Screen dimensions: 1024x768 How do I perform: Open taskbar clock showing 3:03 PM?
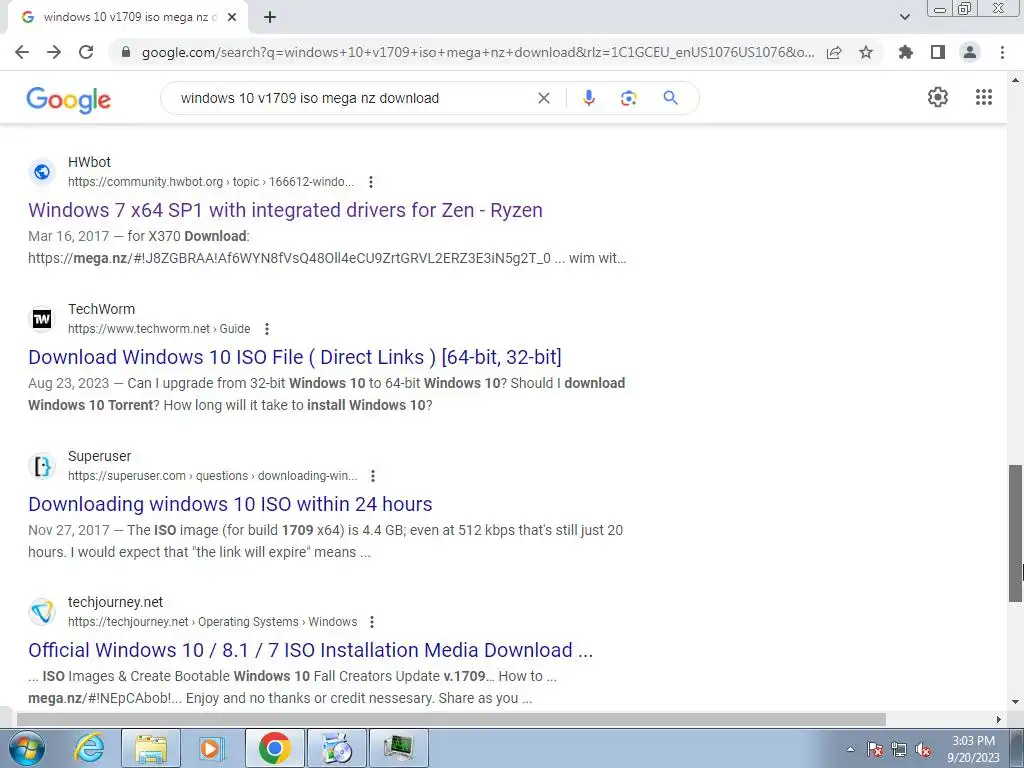(973, 749)
